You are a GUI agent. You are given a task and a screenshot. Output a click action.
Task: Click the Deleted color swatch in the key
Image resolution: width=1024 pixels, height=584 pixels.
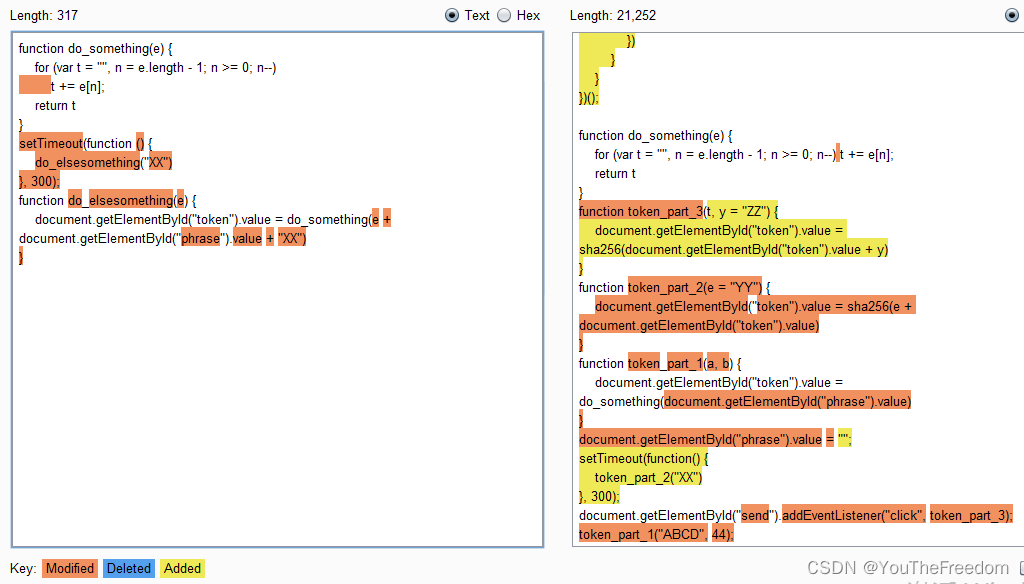(128, 568)
